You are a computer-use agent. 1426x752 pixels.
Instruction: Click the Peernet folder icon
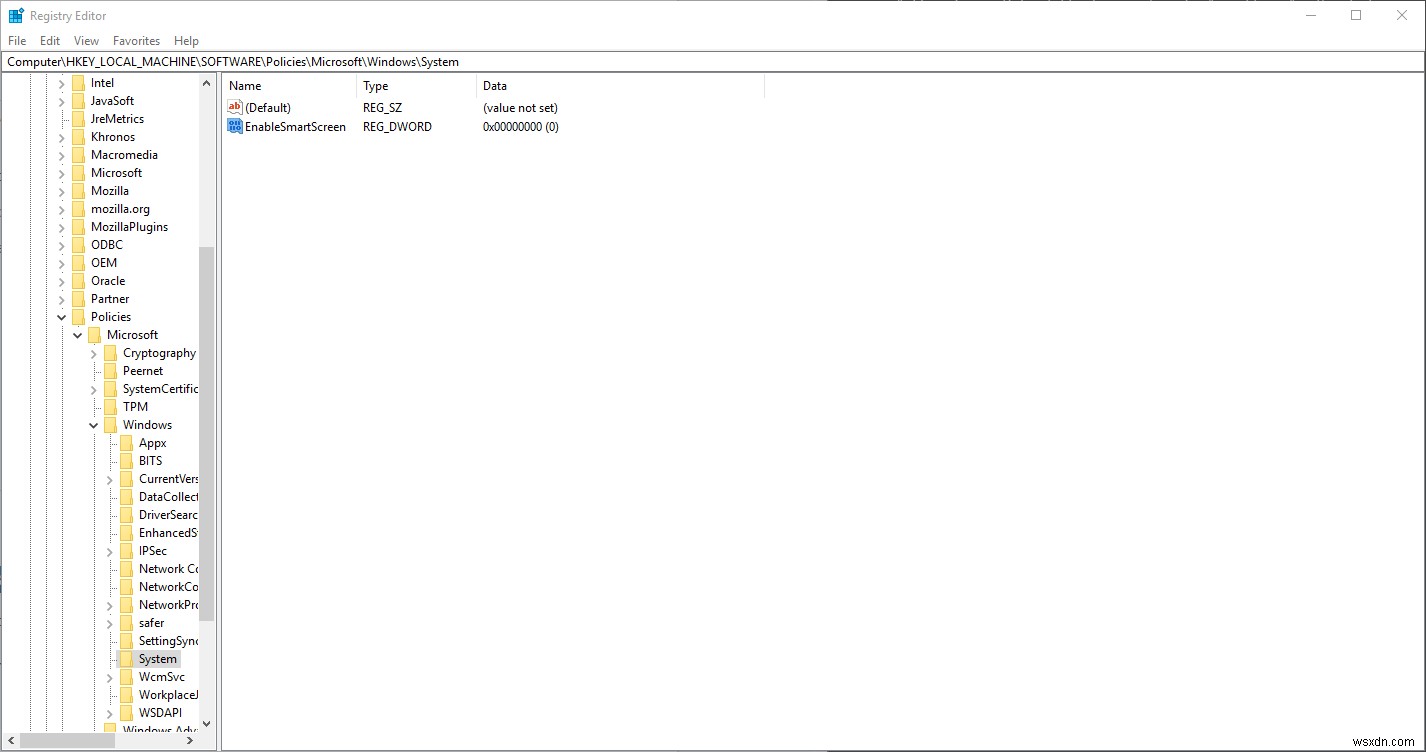[110, 370]
